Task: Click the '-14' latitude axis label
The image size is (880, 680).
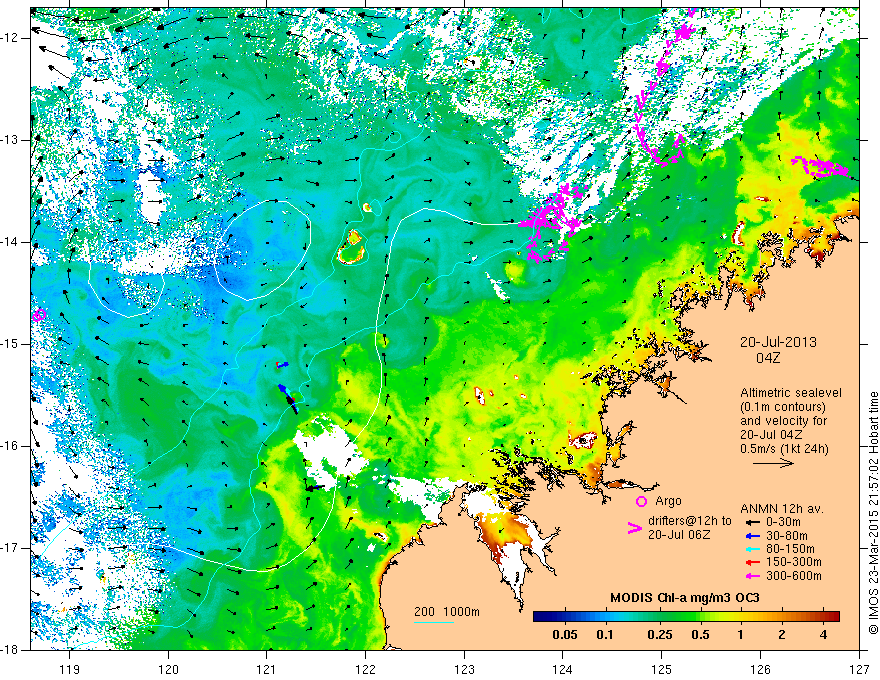Action: (x=11, y=242)
